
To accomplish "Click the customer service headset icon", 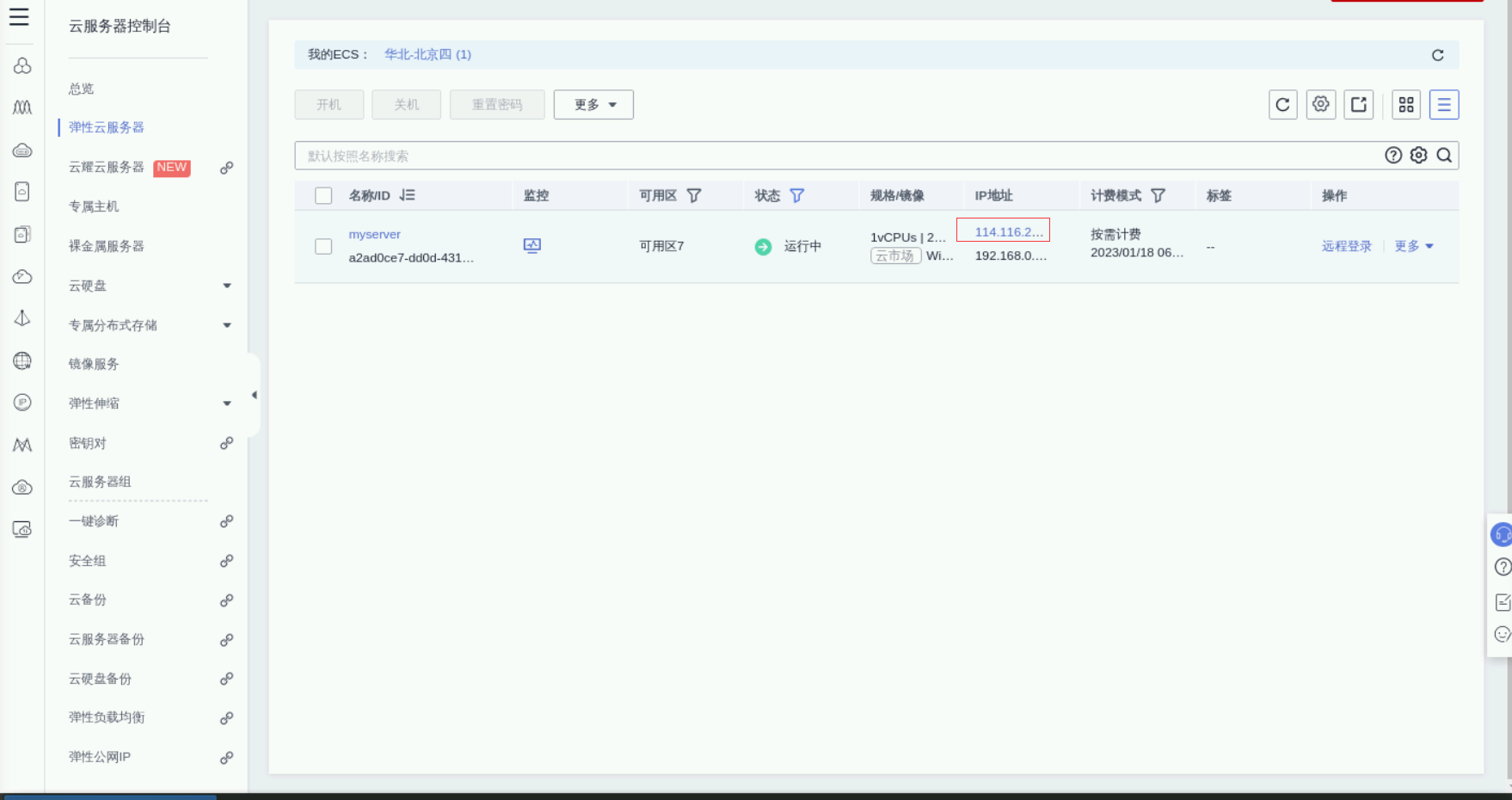I will 1502,534.
